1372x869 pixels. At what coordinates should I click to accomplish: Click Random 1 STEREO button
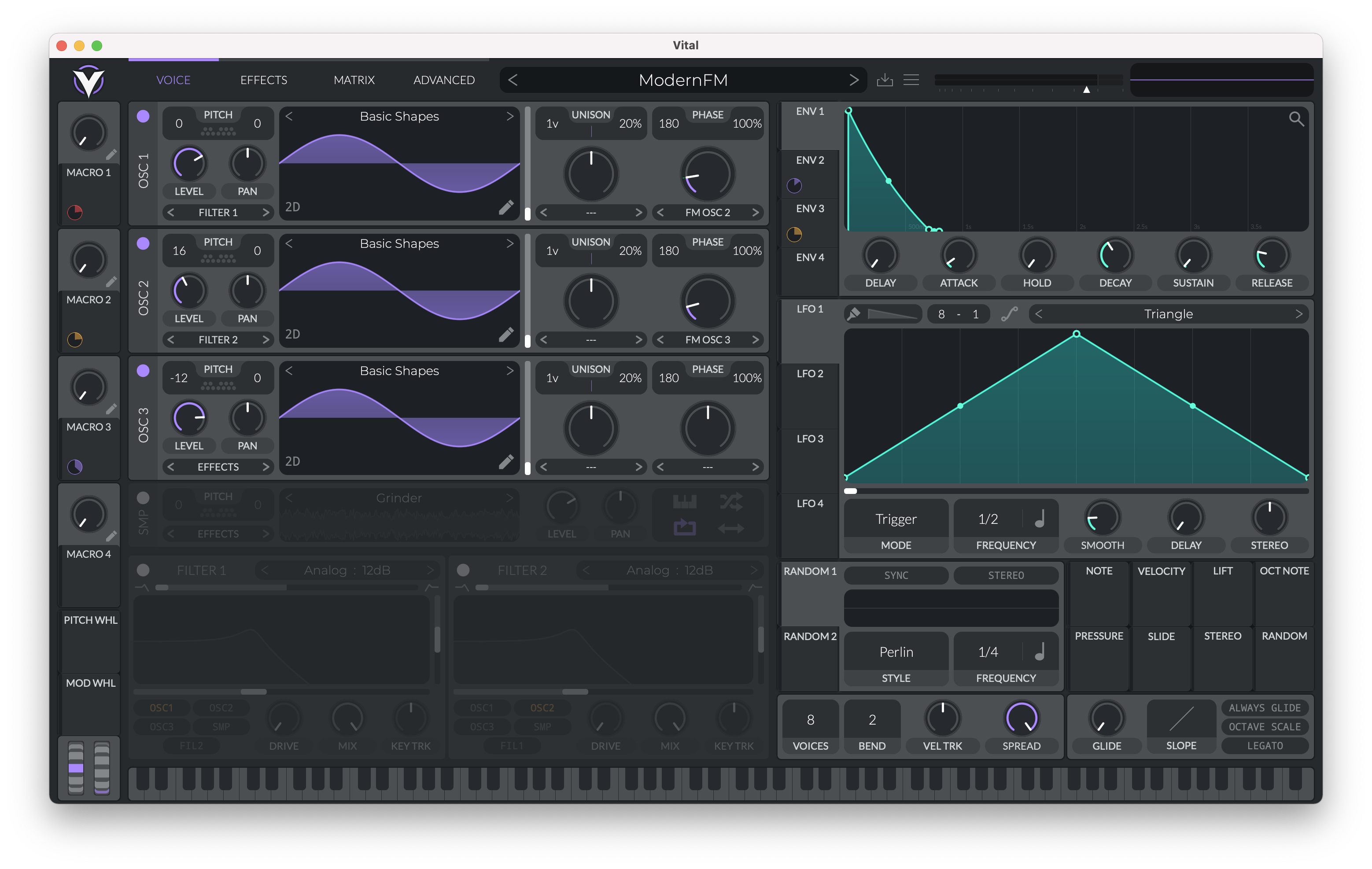coord(1006,575)
